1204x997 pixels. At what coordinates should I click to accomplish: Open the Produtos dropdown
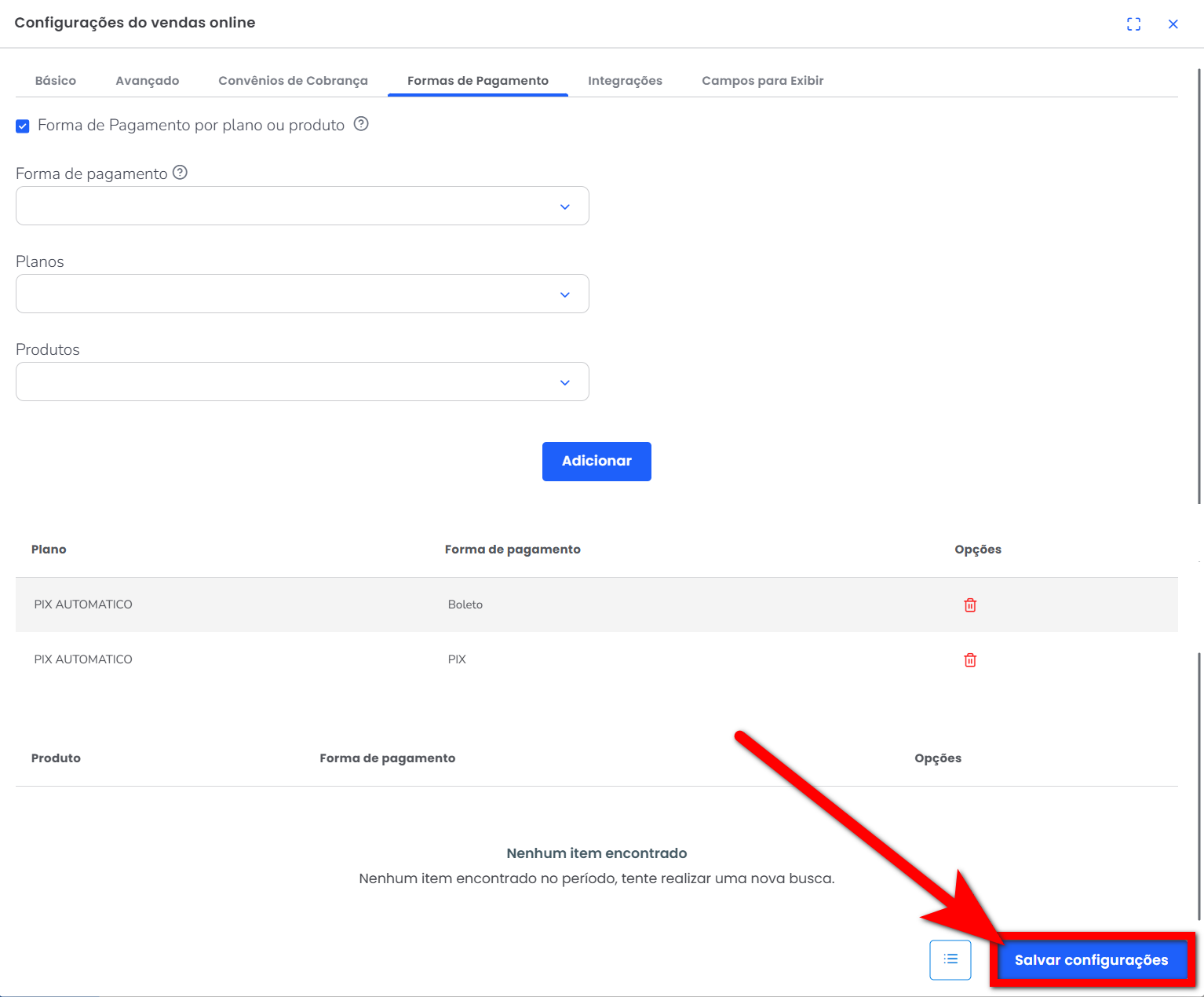(302, 382)
